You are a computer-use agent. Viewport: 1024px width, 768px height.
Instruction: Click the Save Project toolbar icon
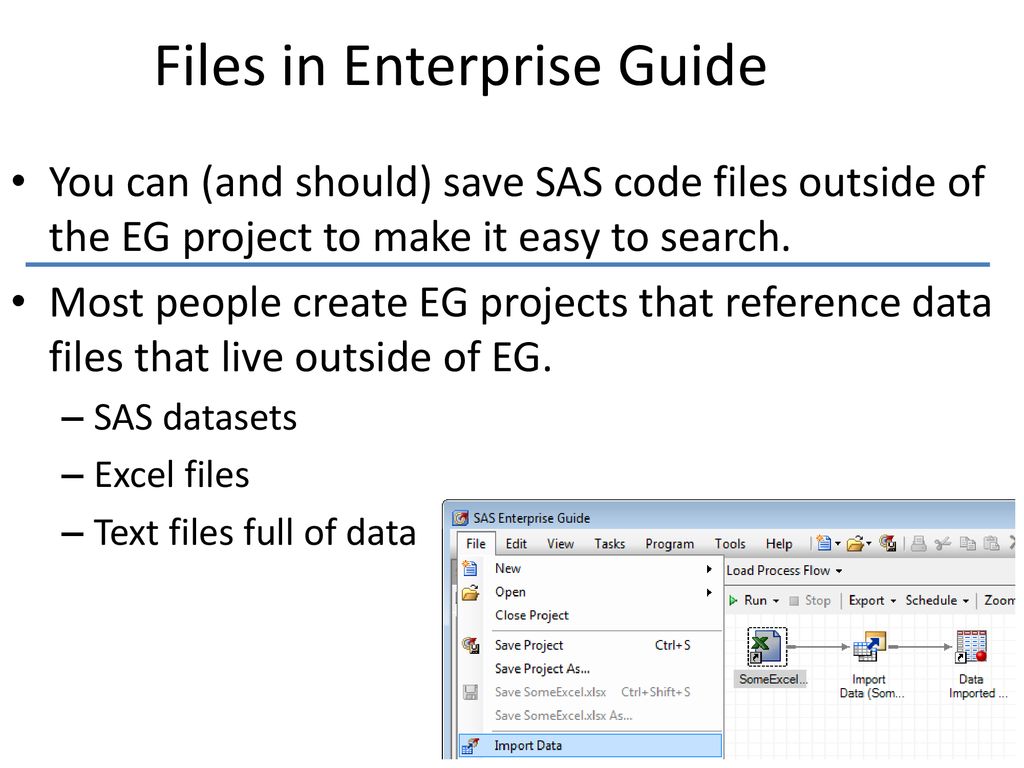pos(888,543)
